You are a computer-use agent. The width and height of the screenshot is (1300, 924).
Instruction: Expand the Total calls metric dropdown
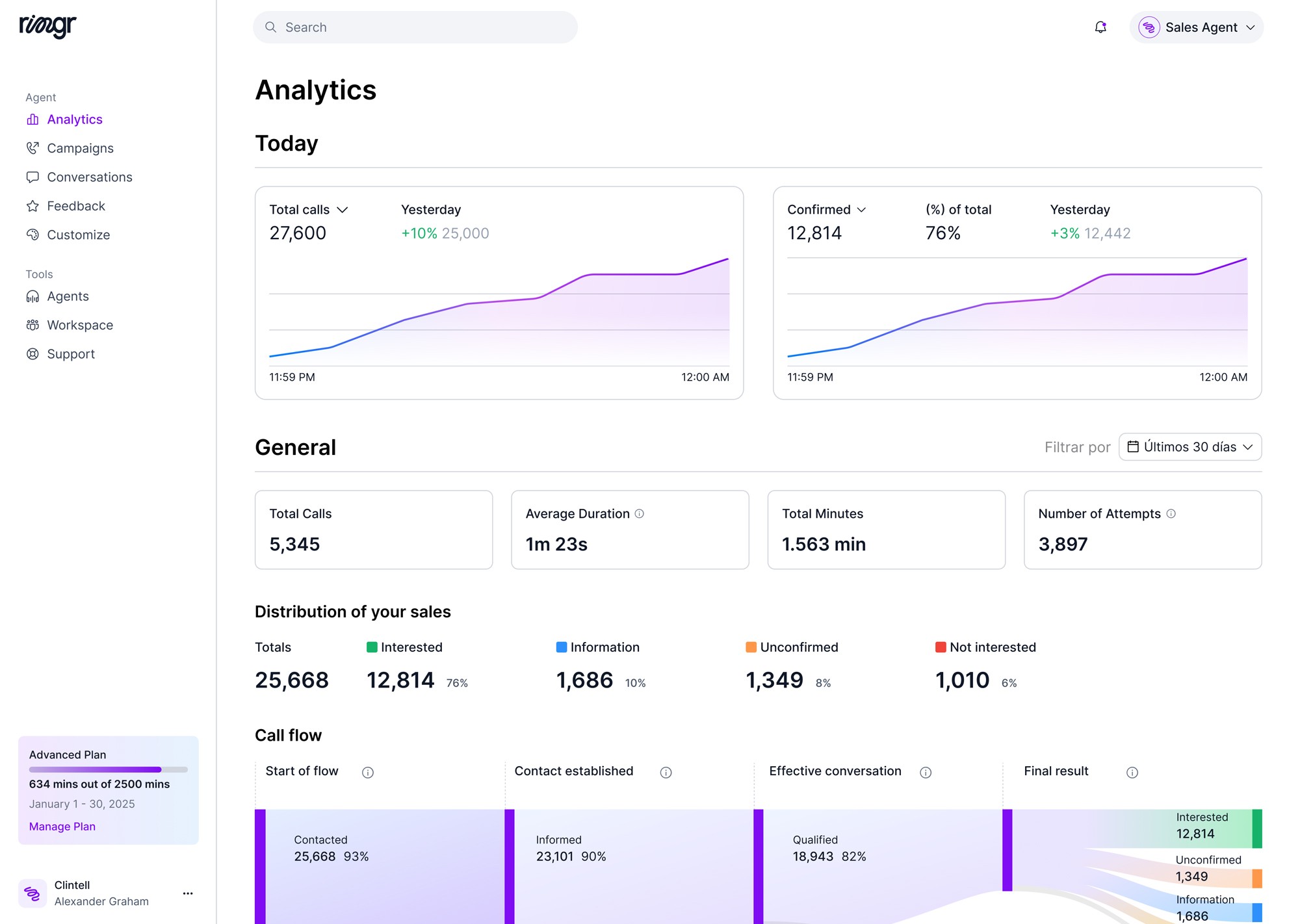pyautogui.click(x=343, y=209)
